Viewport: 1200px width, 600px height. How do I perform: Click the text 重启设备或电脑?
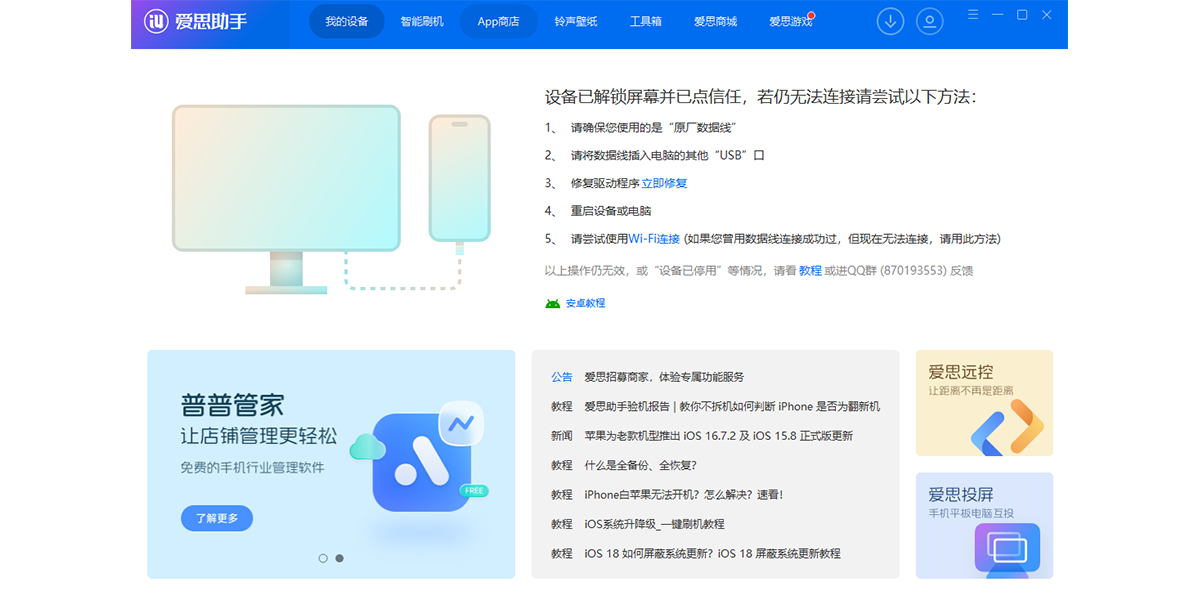tap(611, 211)
